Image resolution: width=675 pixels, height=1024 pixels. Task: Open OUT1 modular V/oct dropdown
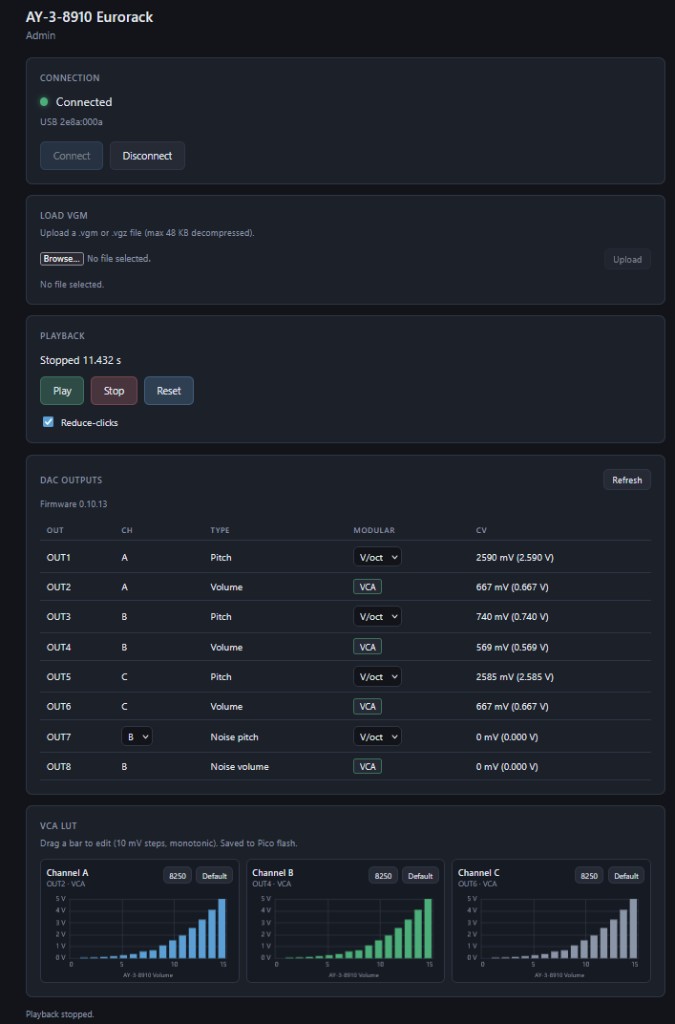(x=377, y=557)
